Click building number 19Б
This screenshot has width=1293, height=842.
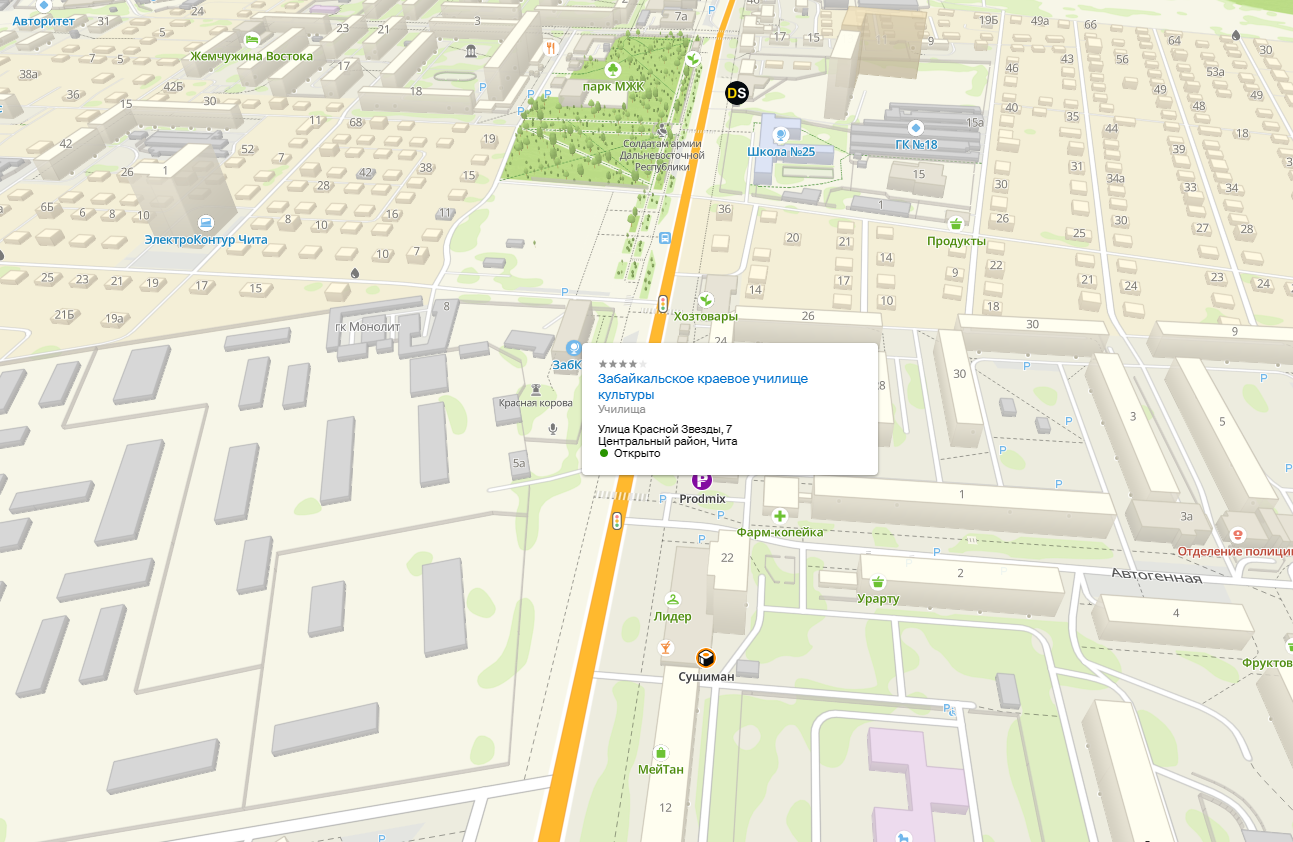[989, 20]
